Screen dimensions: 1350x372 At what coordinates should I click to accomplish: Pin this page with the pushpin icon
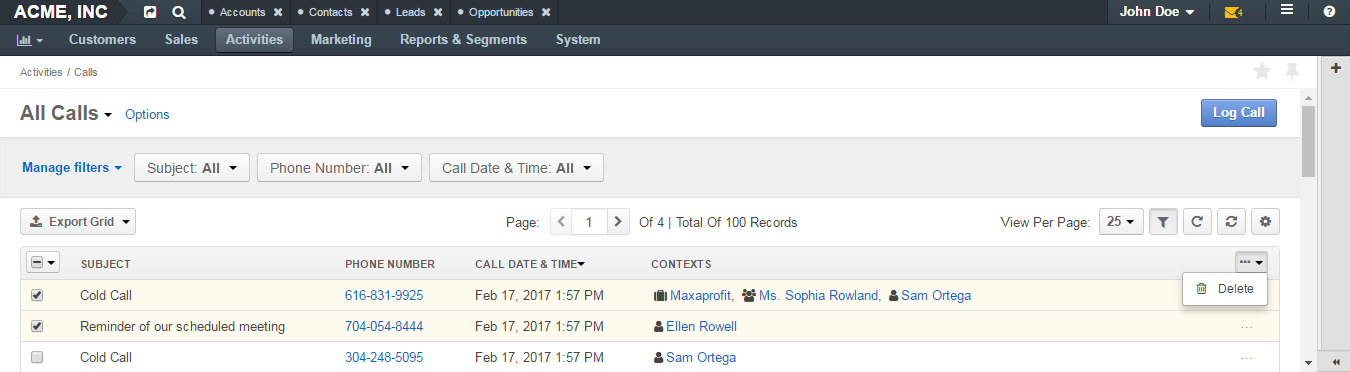[1292, 71]
